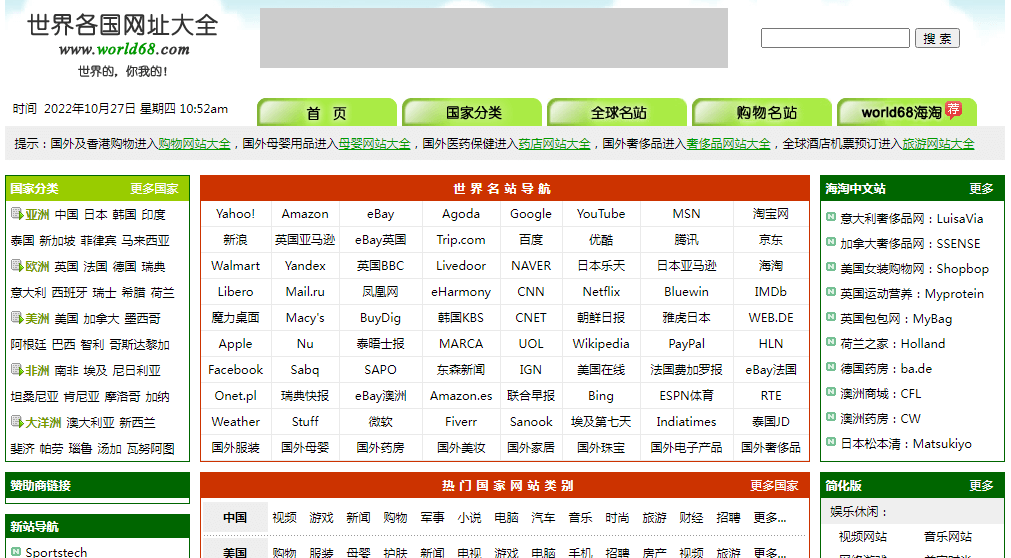Click the 亚洲 continent icon
The image size is (1011, 558).
(17, 214)
